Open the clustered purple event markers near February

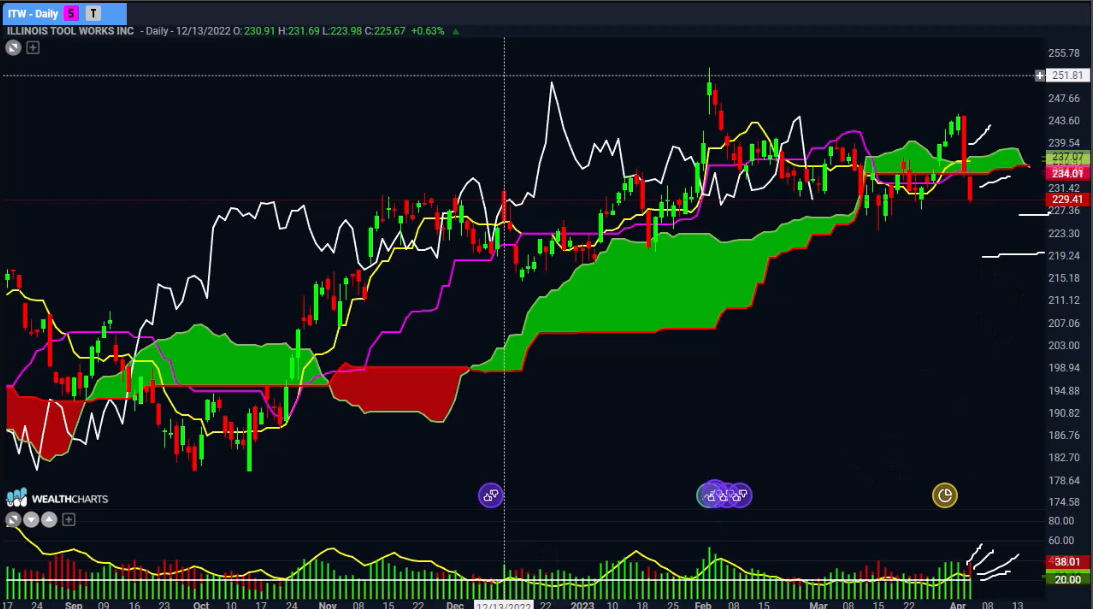coord(724,495)
